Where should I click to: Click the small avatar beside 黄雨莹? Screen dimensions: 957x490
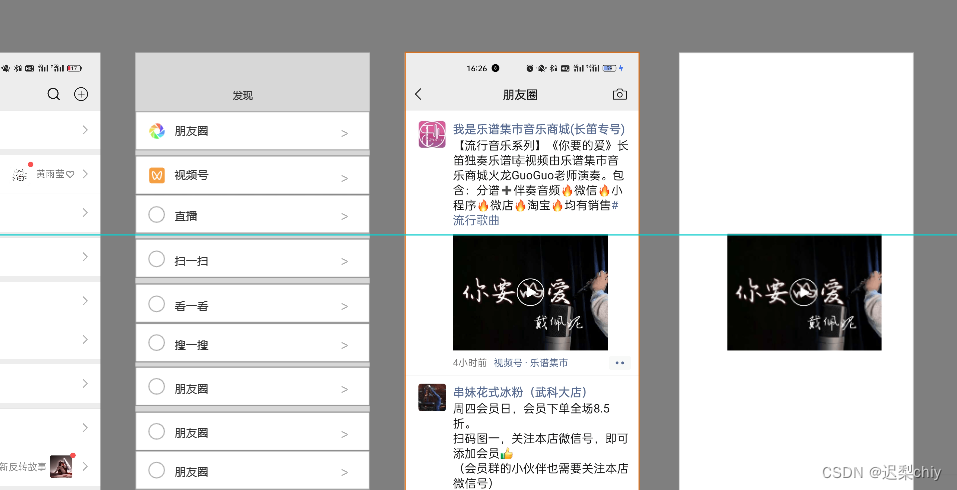click(20, 175)
